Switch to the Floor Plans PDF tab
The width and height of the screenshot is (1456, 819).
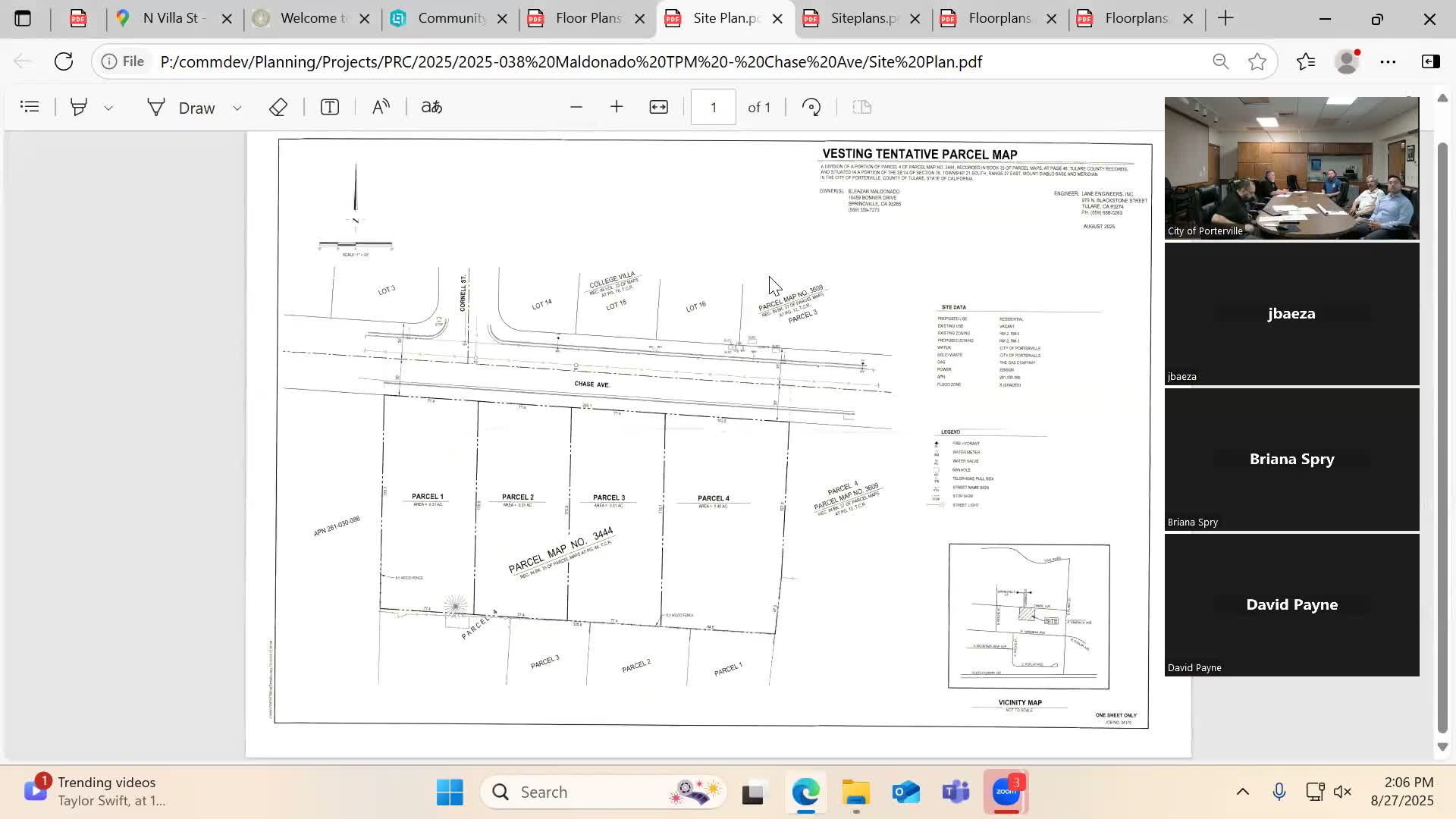(x=588, y=17)
